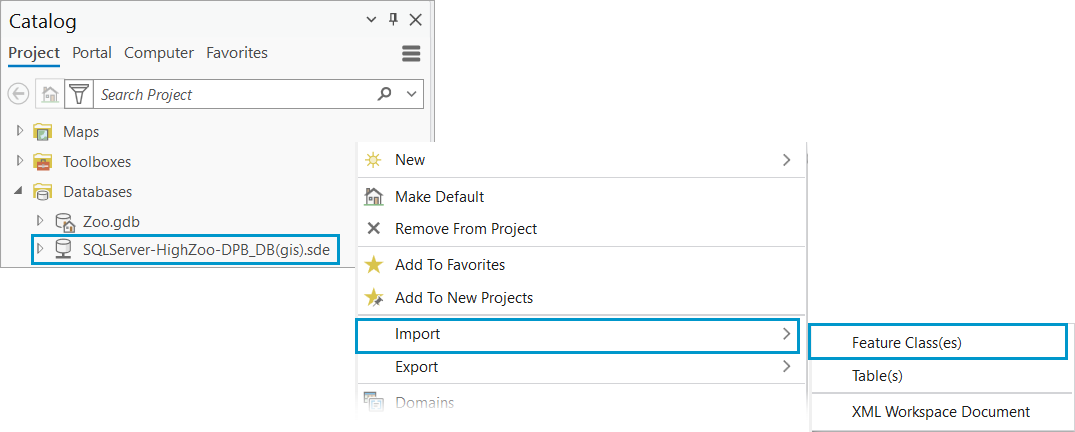Viewport: 1075px width, 432px height.
Task: Select SQLServer-HighZoo-DPB_DB(gis).sde label
Action: click(206, 250)
